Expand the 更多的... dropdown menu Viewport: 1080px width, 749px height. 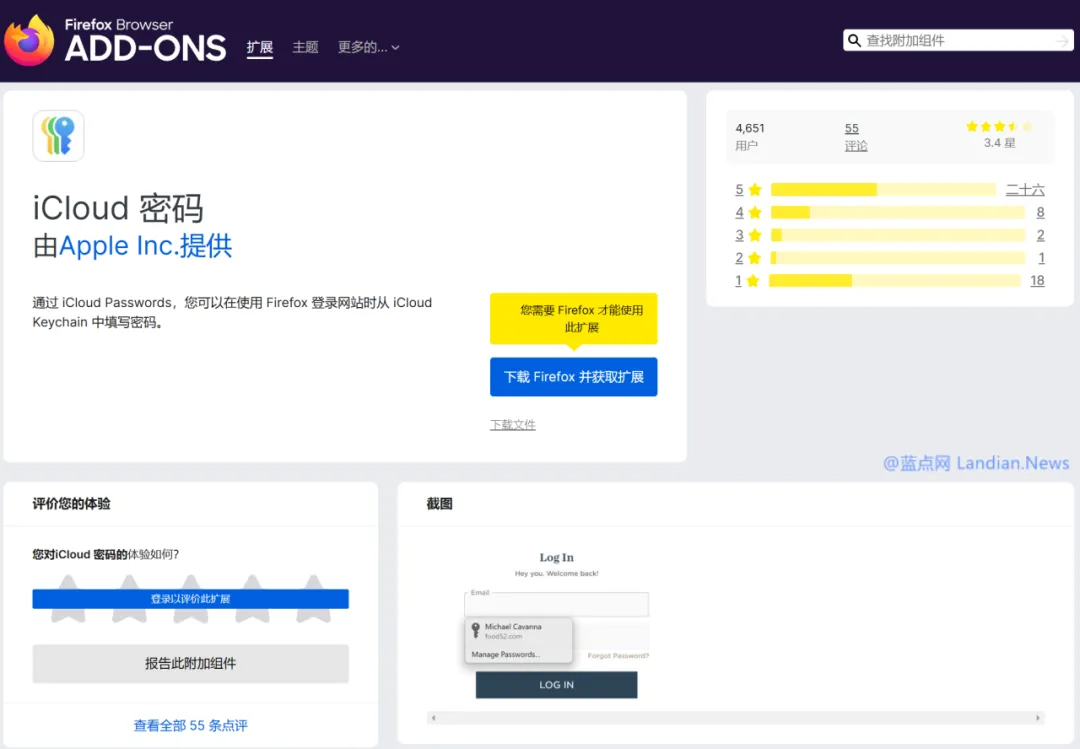point(368,48)
